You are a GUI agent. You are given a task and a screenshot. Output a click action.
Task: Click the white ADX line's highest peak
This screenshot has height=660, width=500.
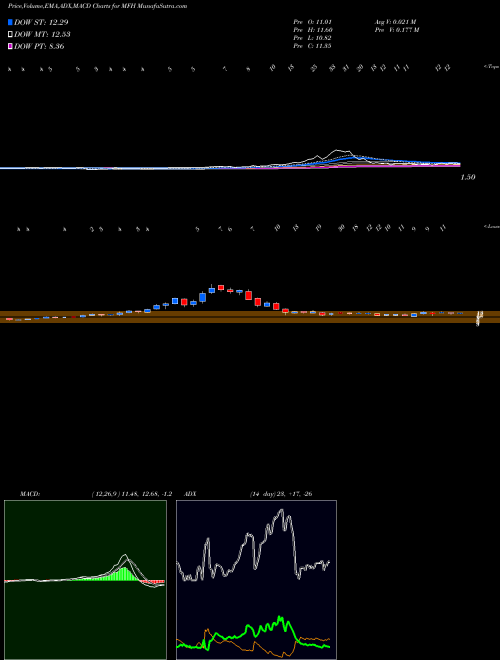281,511
